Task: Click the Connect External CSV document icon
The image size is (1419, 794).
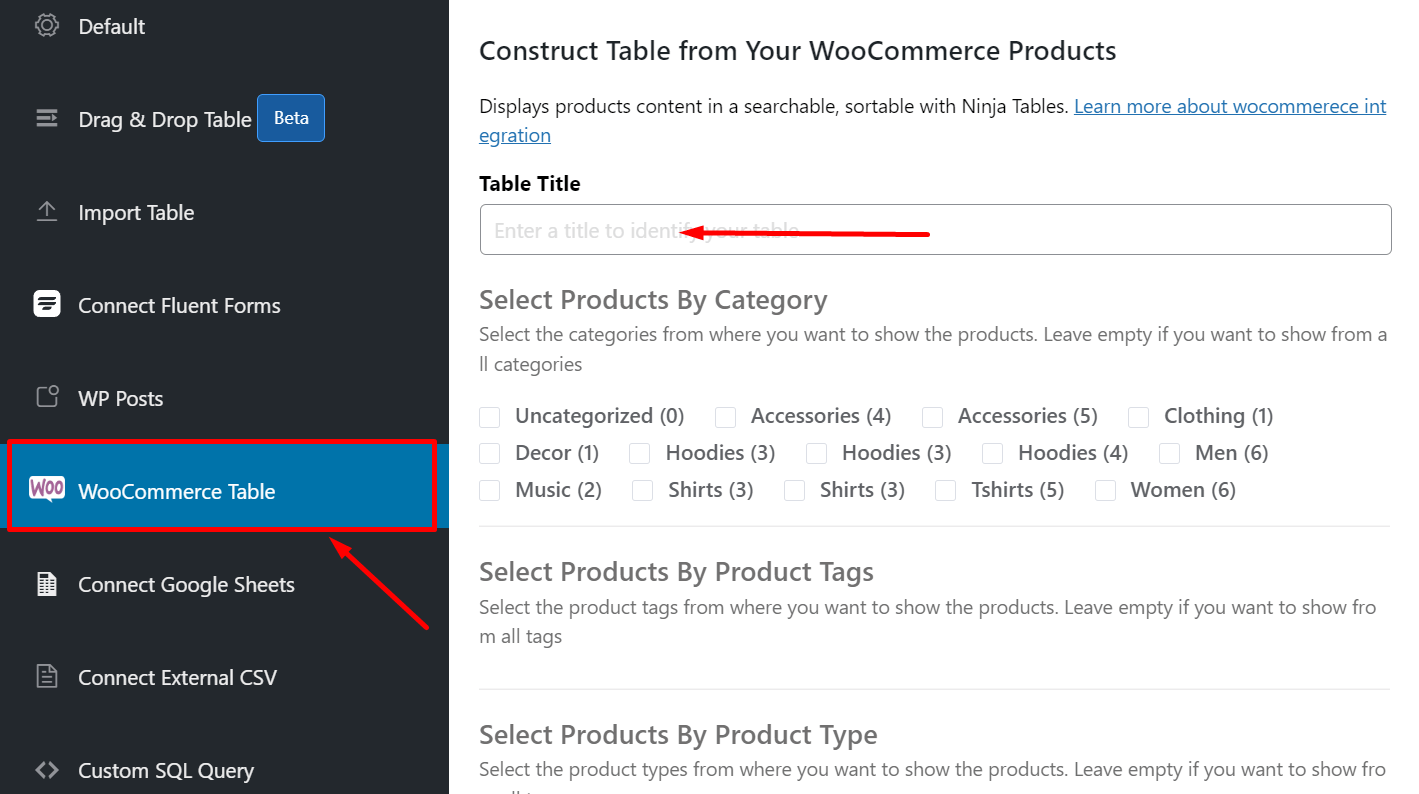Action: pyautogui.click(x=46, y=677)
